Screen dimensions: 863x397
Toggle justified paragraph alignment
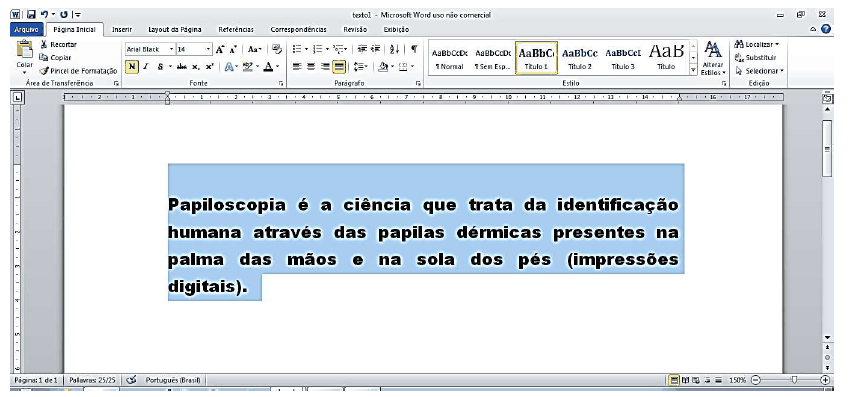coord(339,67)
